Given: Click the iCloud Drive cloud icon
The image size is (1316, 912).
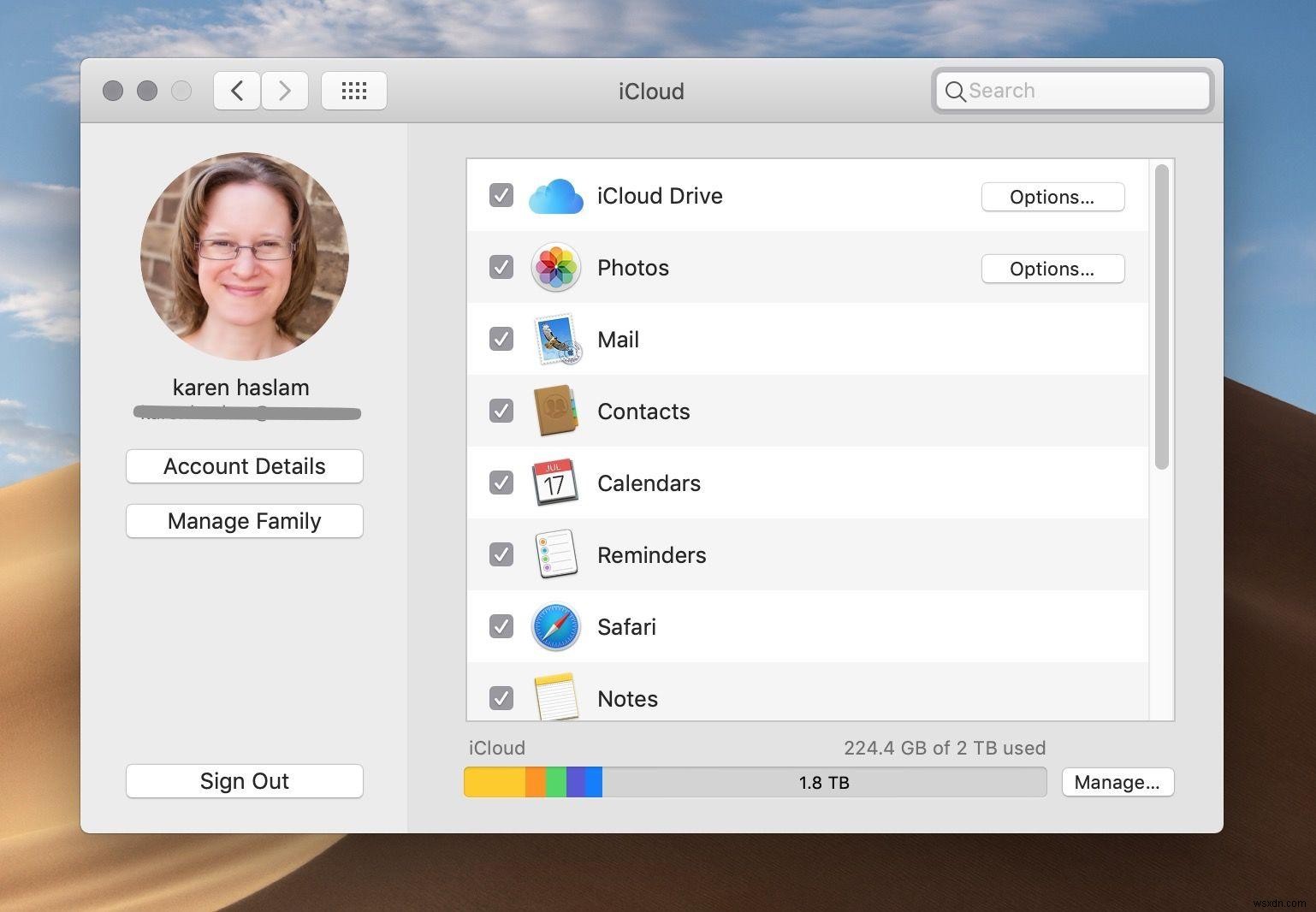Looking at the screenshot, I should click(556, 196).
